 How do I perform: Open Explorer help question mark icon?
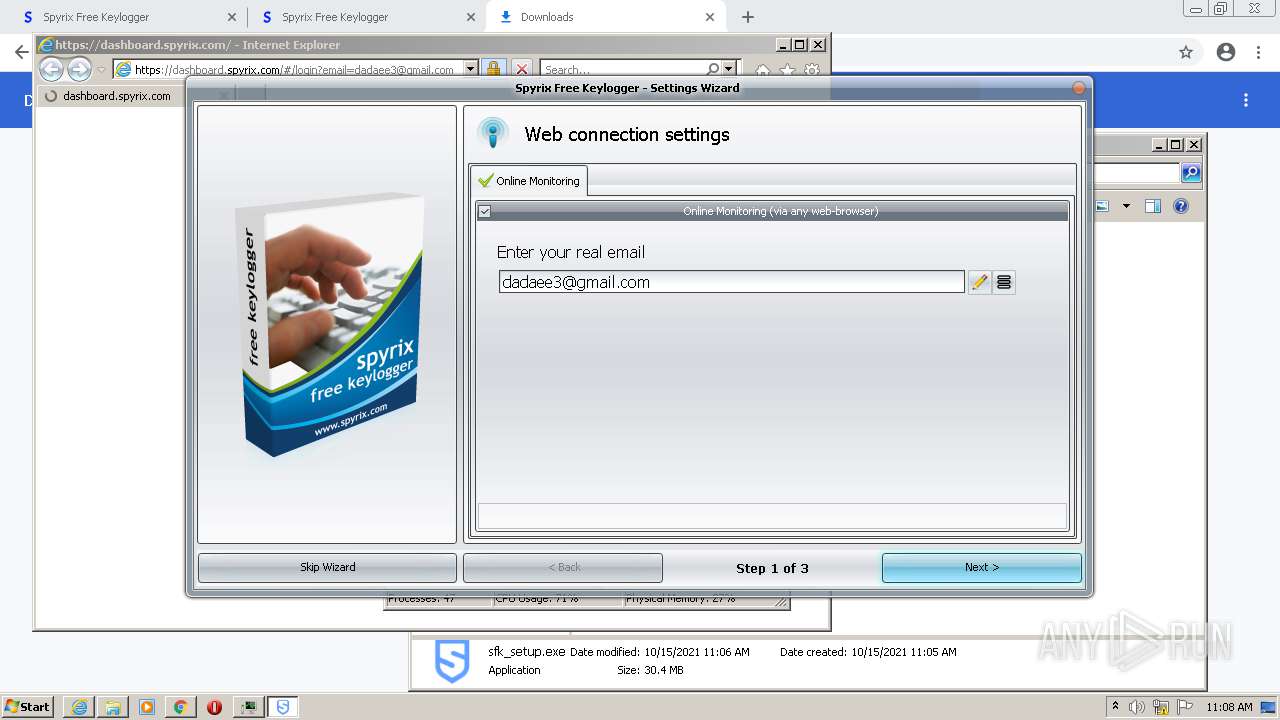coord(1181,206)
